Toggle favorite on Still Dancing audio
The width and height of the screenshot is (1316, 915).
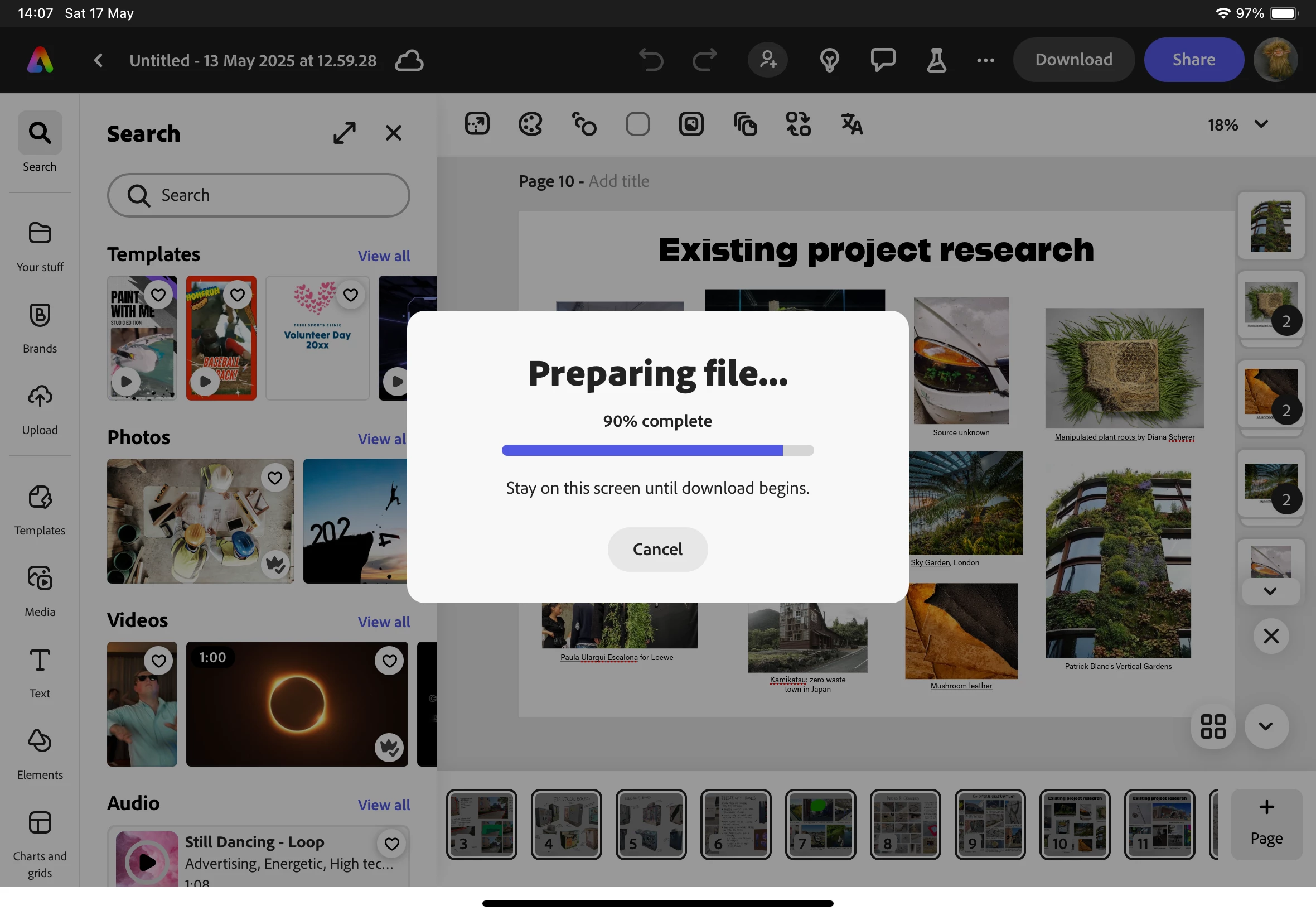click(x=391, y=844)
